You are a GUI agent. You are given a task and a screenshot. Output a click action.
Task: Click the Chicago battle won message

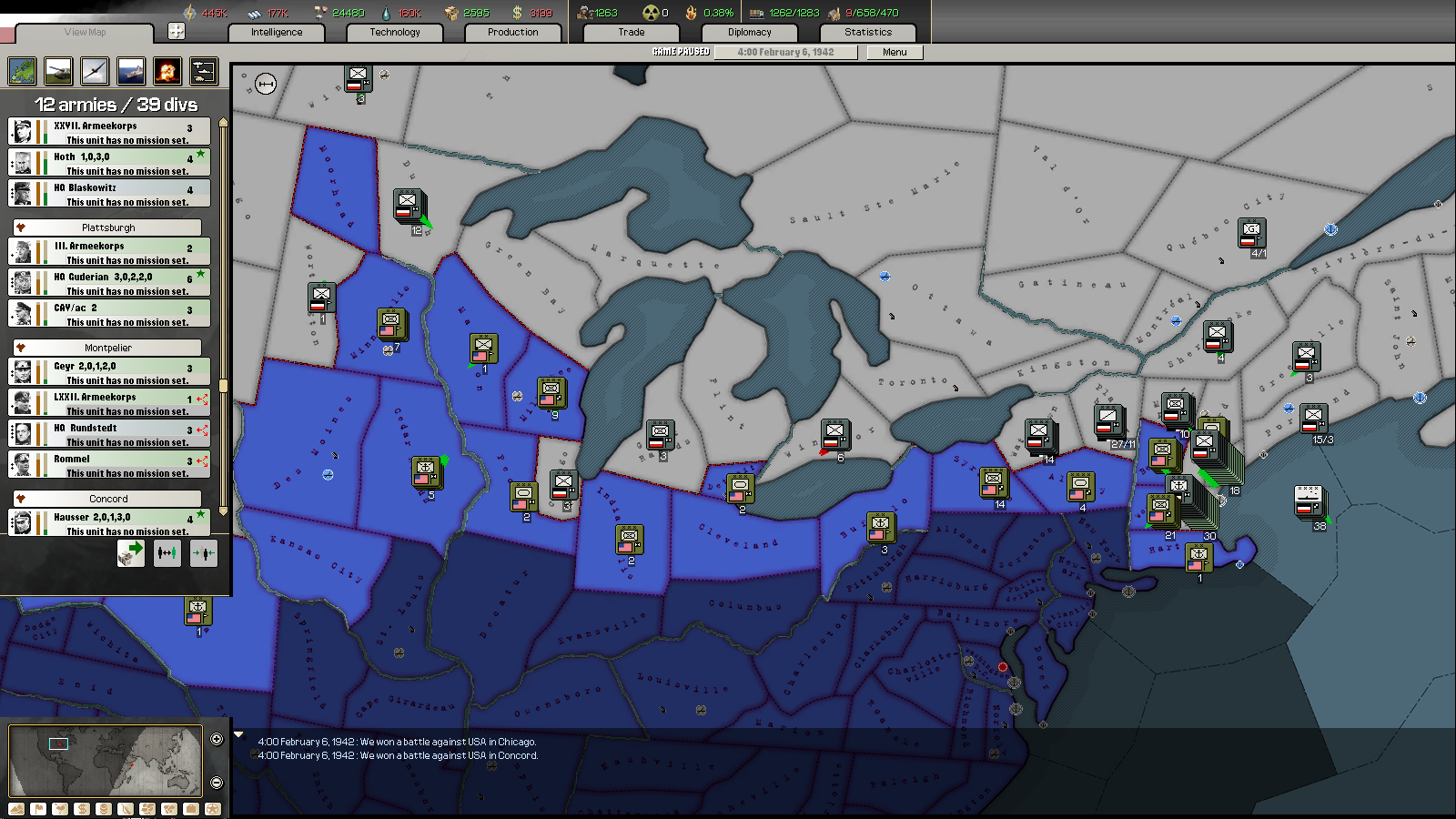(x=397, y=742)
